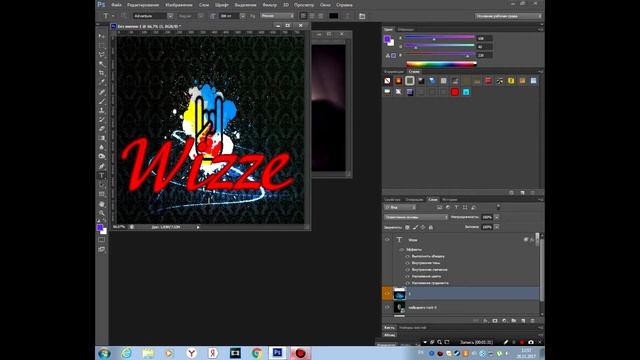Open the anti-aliasing method dropdown
This screenshot has width=640, height=360.
(x=278, y=16)
